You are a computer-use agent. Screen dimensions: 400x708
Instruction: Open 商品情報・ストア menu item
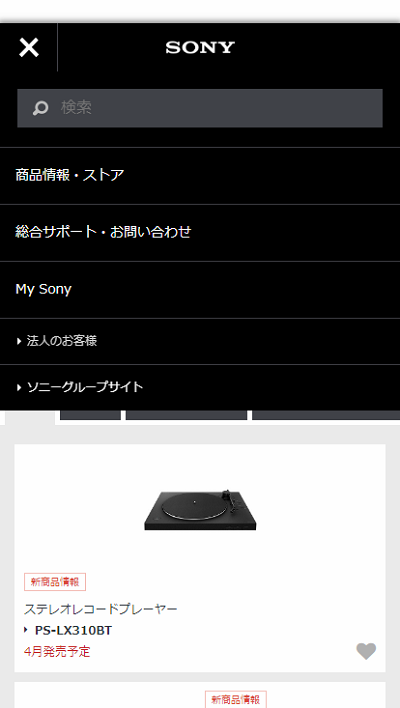pos(200,175)
